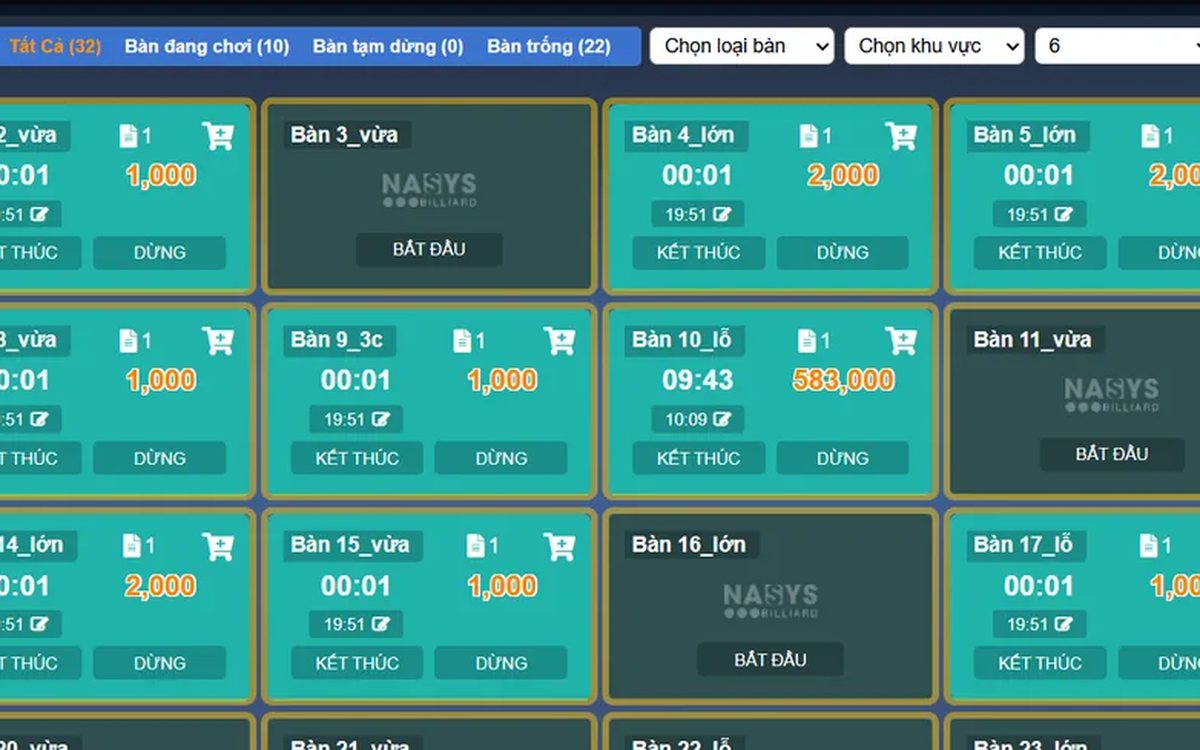View the bill document icon on Bàn 9_3c
The width and height of the screenshot is (1200, 750).
point(463,341)
